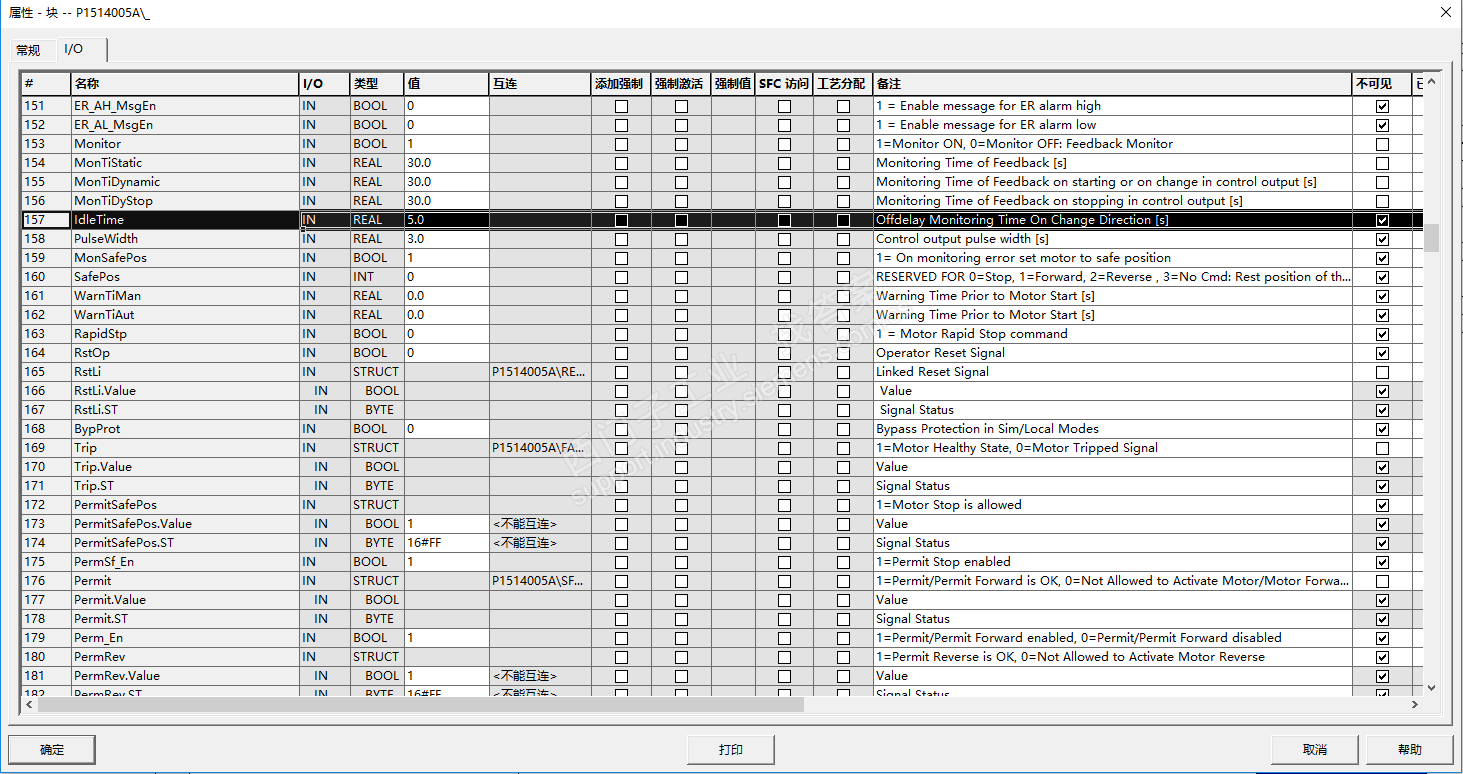Click the IdleTime value 5.0 cell

pos(446,220)
